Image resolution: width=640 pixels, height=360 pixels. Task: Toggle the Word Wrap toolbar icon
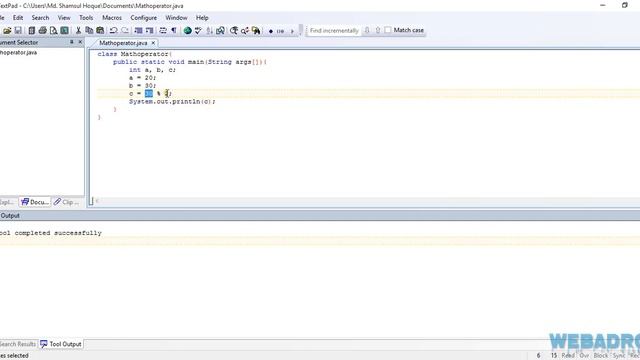coord(163,31)
